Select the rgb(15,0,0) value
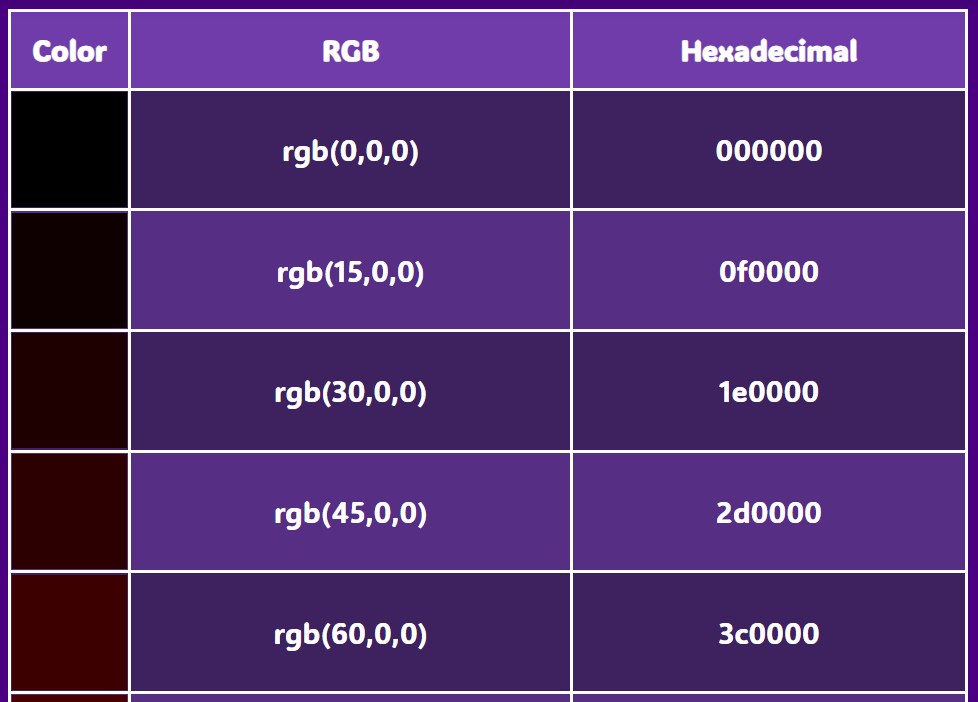 click(x=350, y=272)
